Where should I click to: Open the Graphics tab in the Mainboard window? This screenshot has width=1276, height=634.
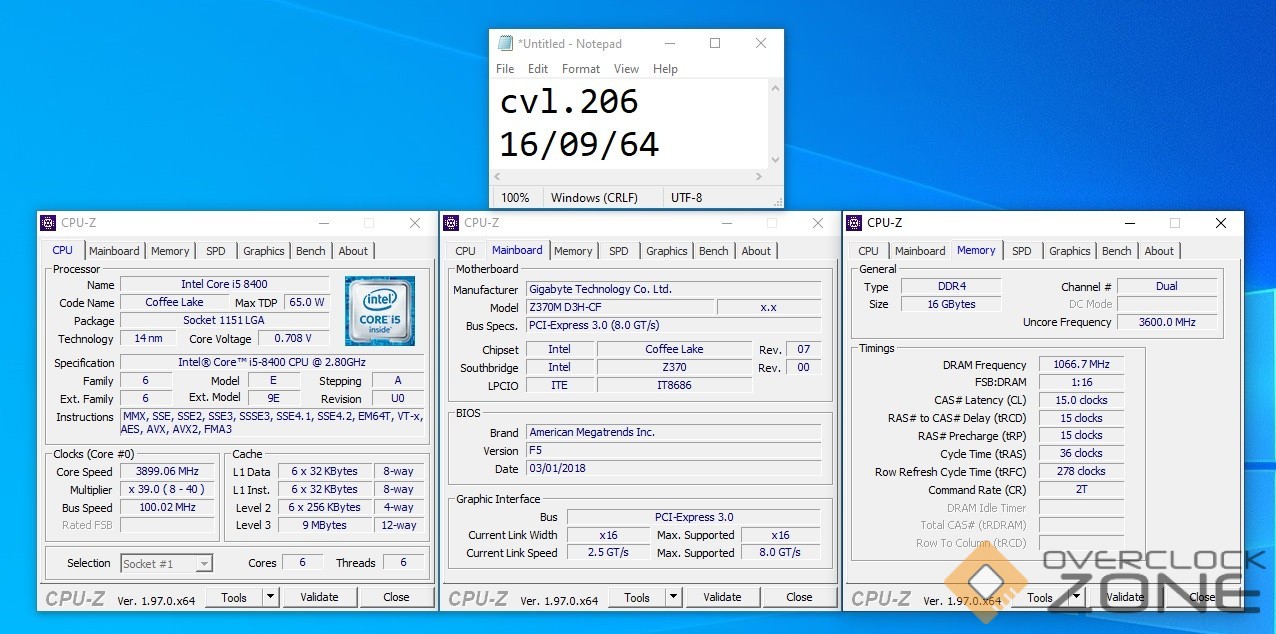tap(666, 251)
